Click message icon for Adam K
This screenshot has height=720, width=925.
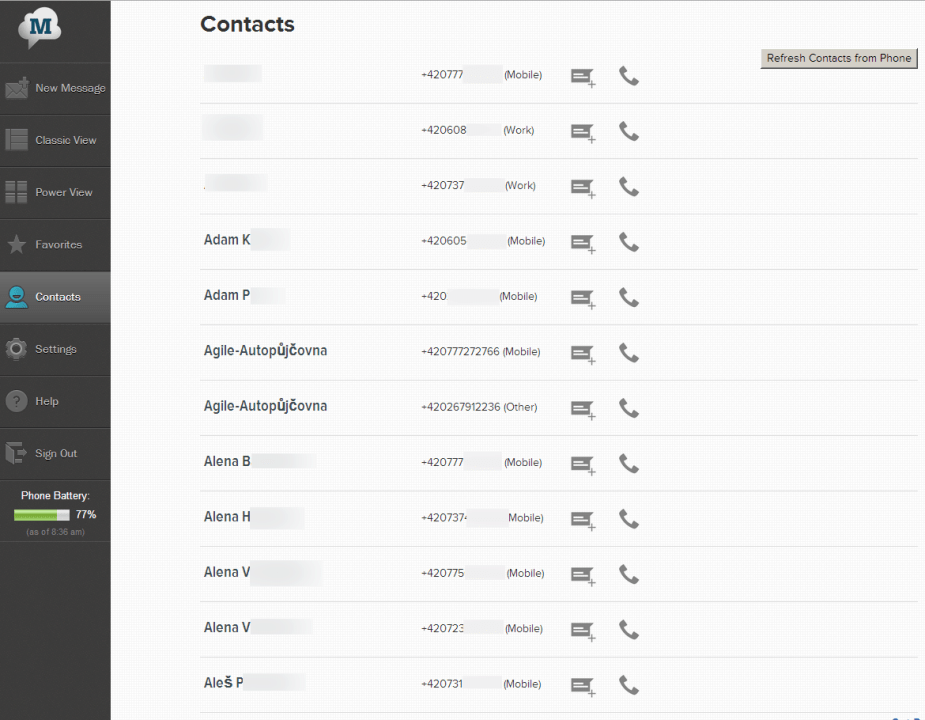pos(581,242)
